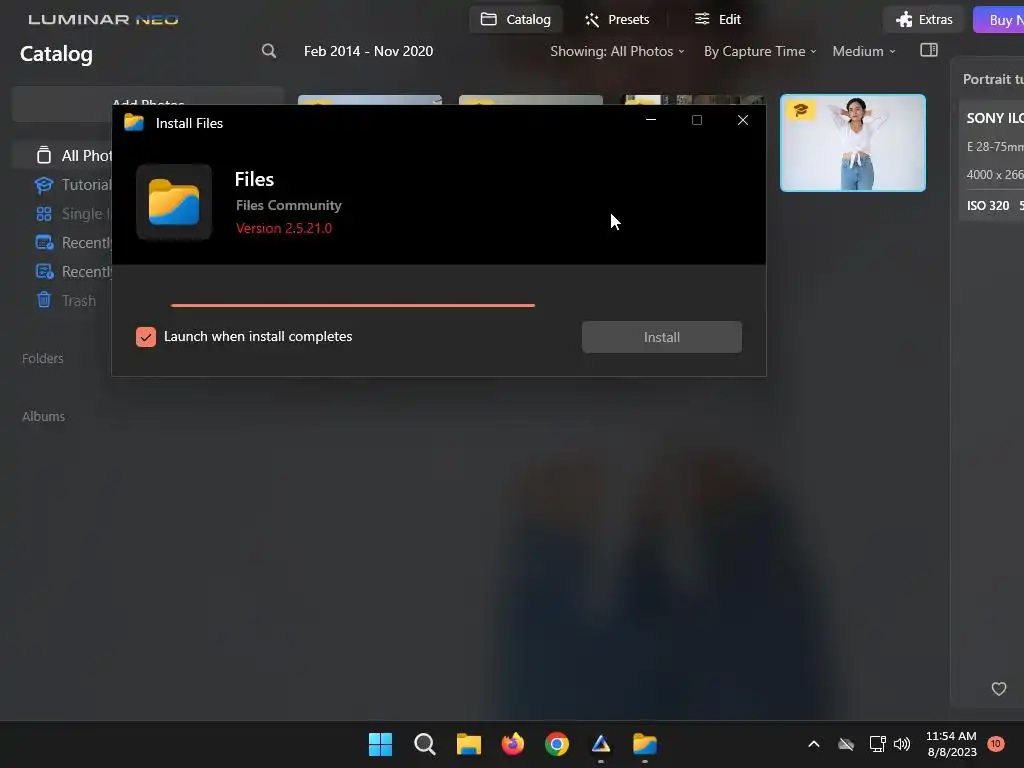The height and width of the screenshot is (768, 1024).
Task: Click the Single grid icon in sidebar
Action: 44,214
